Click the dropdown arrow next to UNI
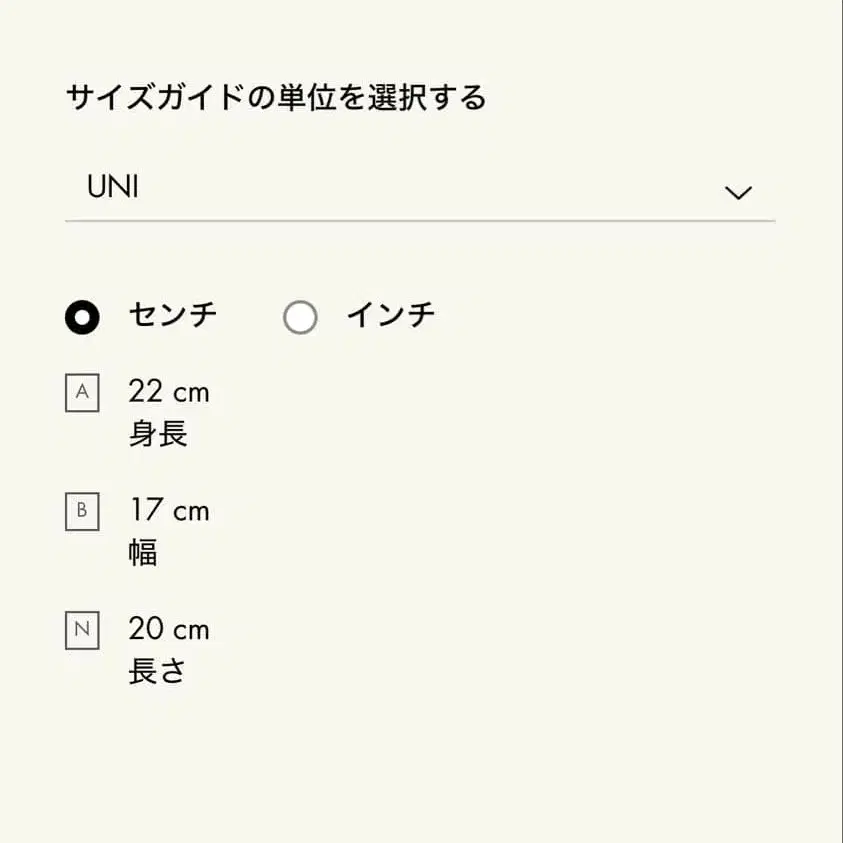 click(x=737, y=190)
